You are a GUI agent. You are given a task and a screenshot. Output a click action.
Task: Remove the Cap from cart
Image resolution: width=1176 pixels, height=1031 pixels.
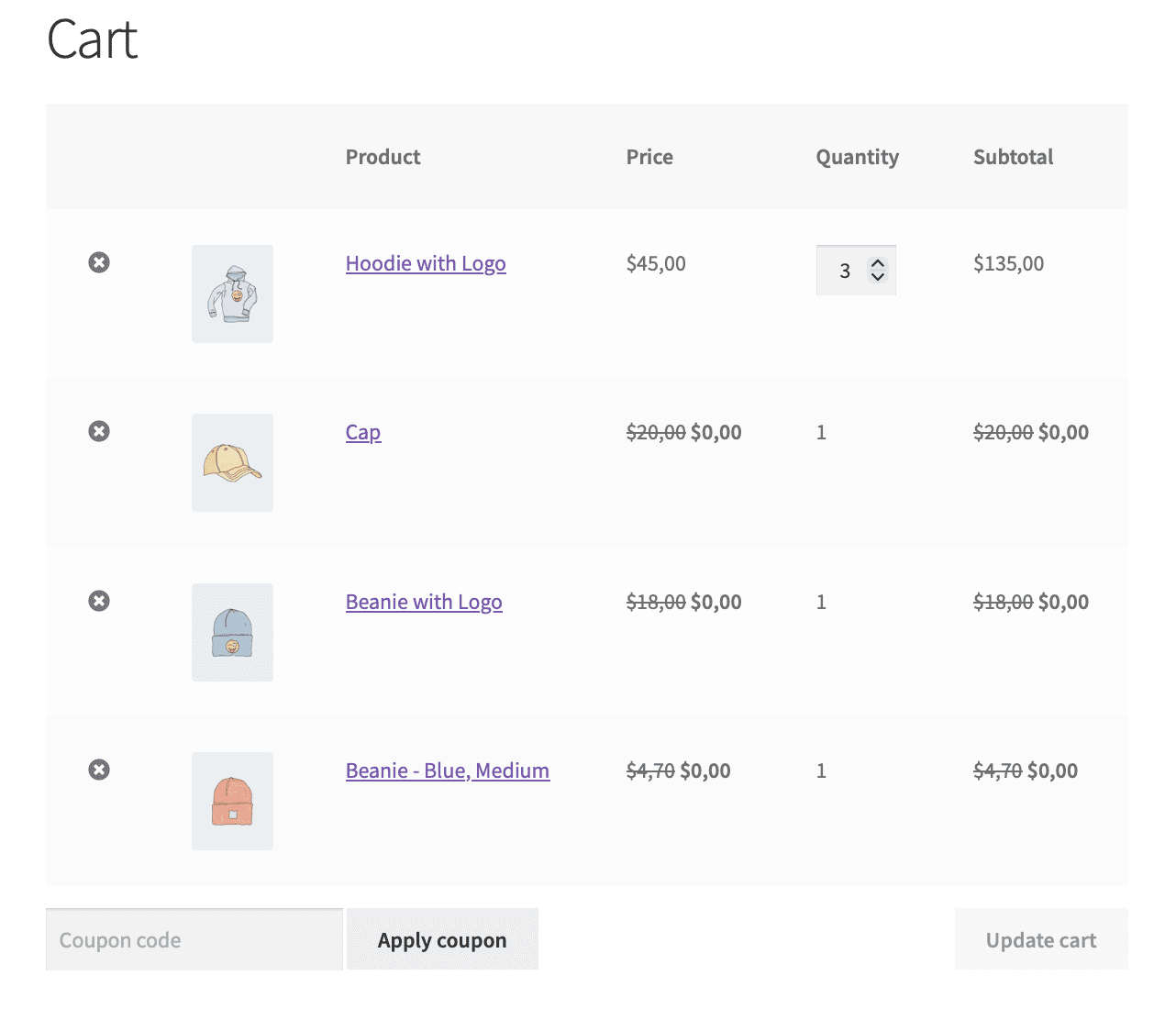pos(99,431)
